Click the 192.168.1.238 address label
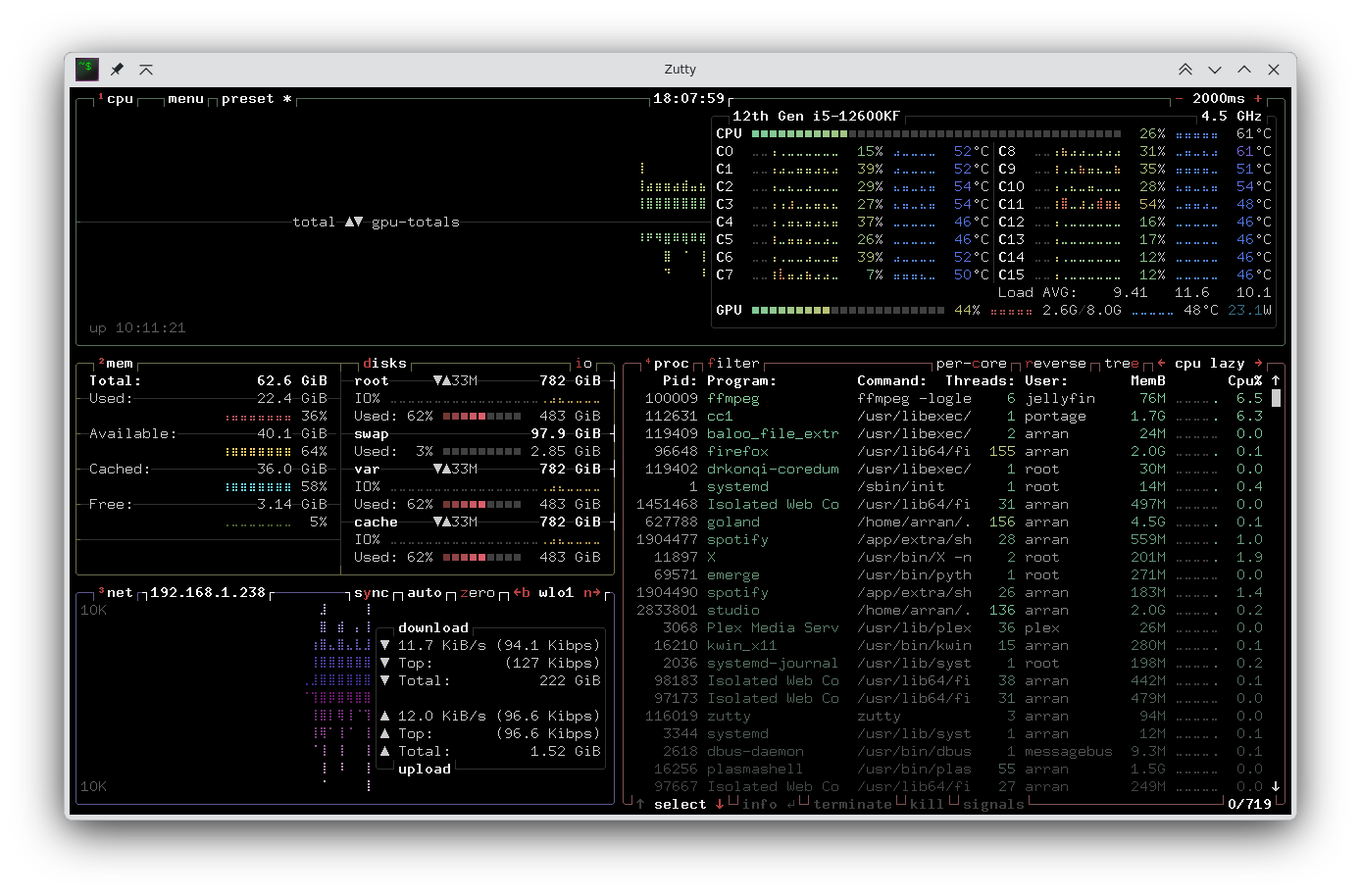This screenshot has height=896, width=1361. pos(208,592)
